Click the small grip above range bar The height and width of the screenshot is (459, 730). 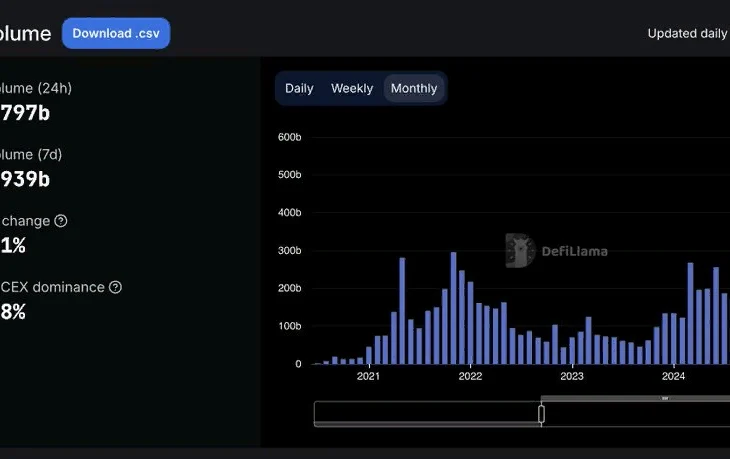pyautogui.click(x=665, y=398)
